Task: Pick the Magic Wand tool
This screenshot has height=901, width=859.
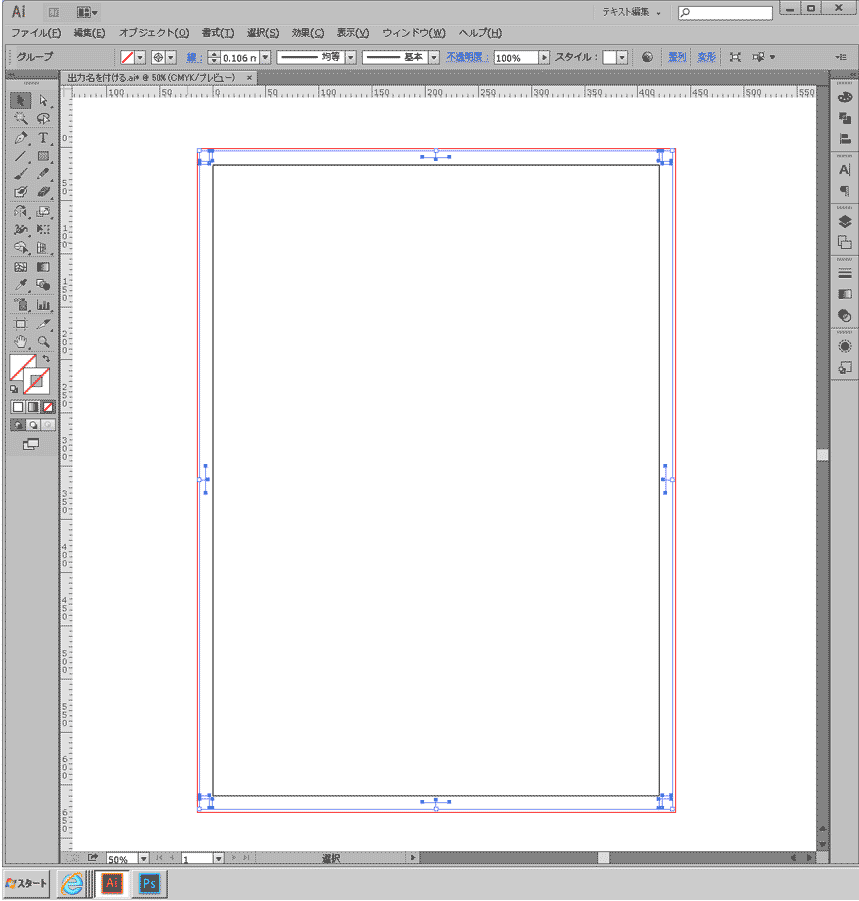Action: 20,119
